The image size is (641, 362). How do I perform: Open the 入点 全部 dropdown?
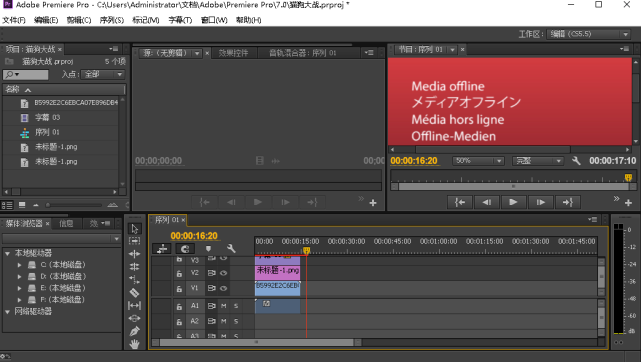(102, 74)
